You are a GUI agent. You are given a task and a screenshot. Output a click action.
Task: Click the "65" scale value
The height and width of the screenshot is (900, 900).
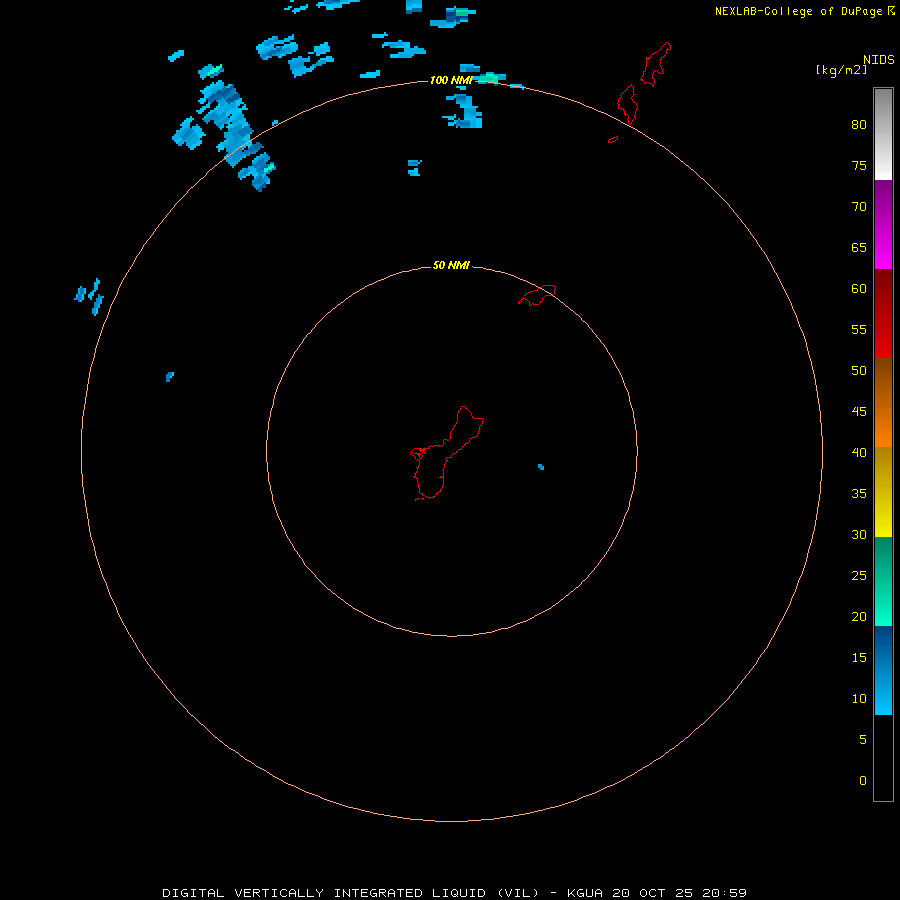[x=859, y=248]
